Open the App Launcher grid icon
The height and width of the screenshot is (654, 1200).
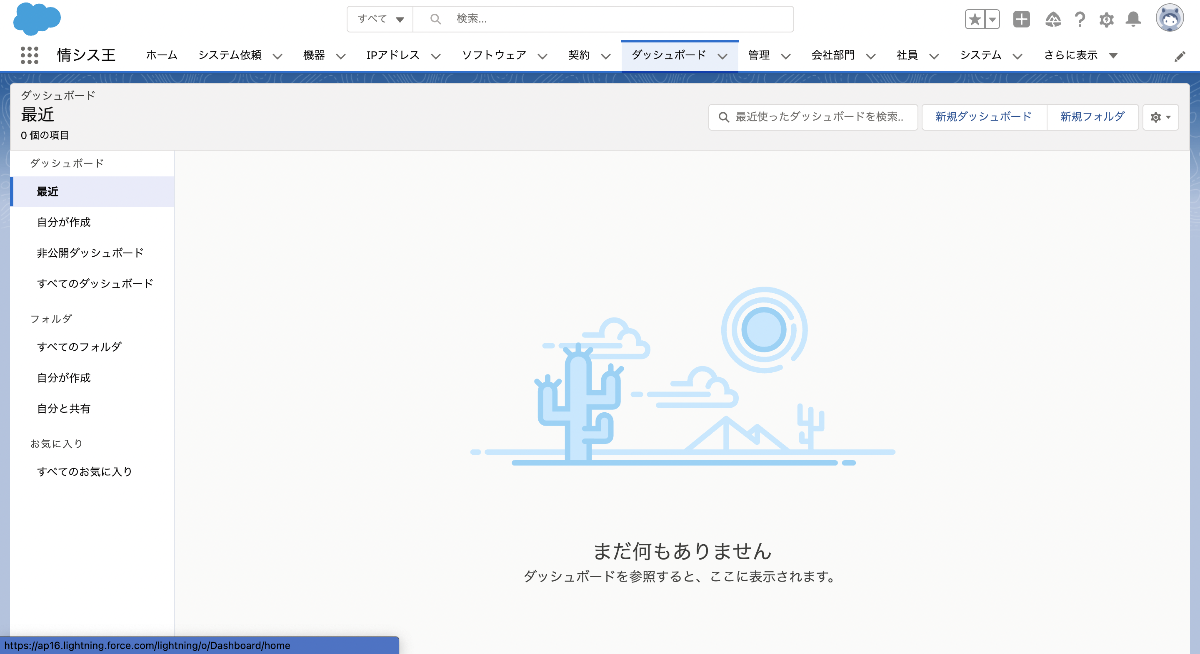[29, 56]
